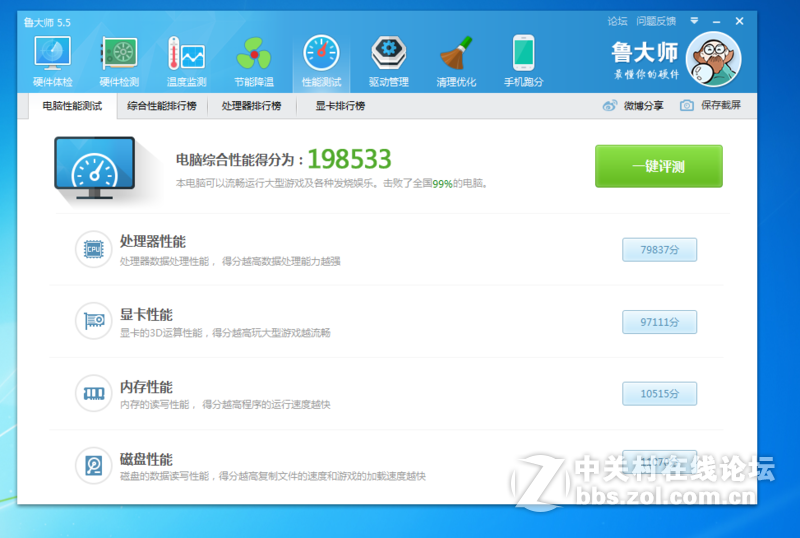Click the 10515分 memory score button

tap(660, 394)
